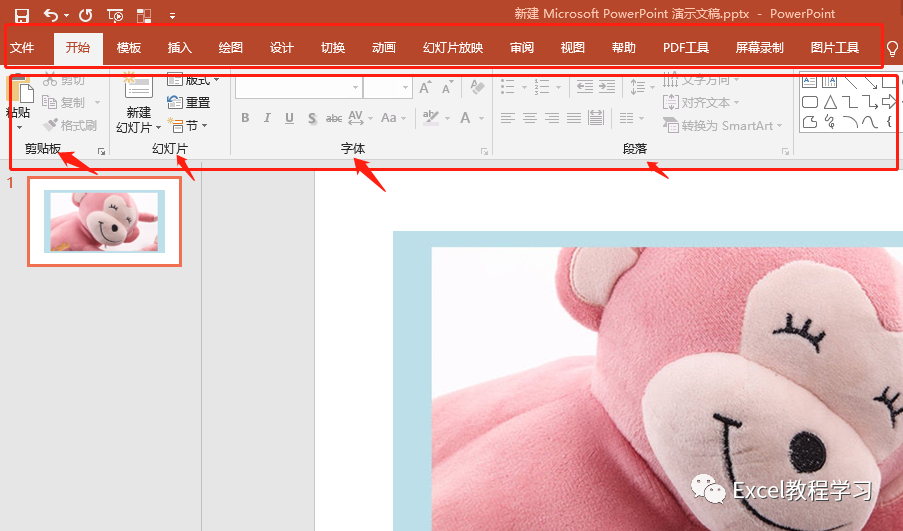Select the 格式刷 format painter
The image size is (903, 531).
point(70,125)
